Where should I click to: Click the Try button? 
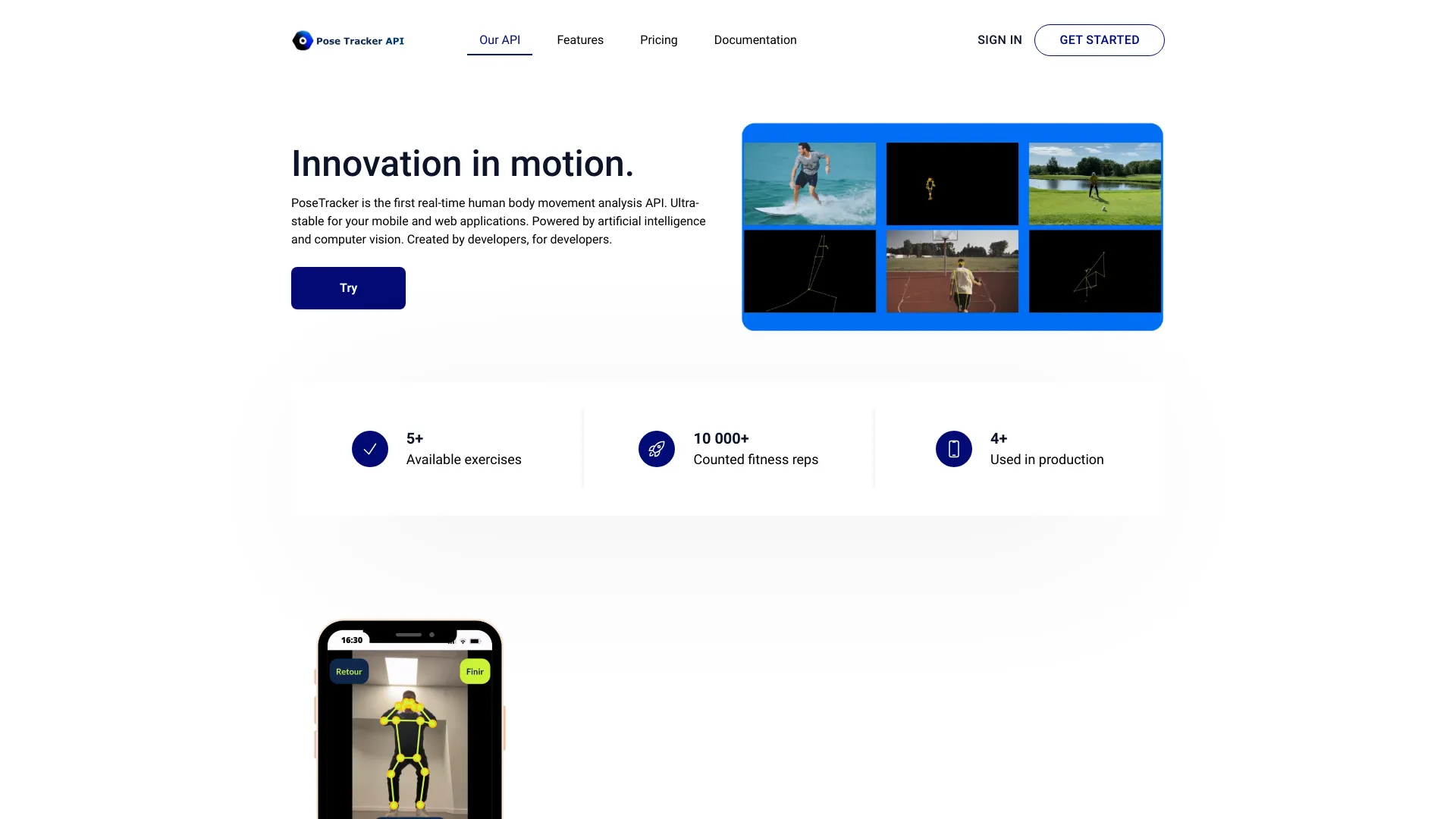tap(348, 288)
